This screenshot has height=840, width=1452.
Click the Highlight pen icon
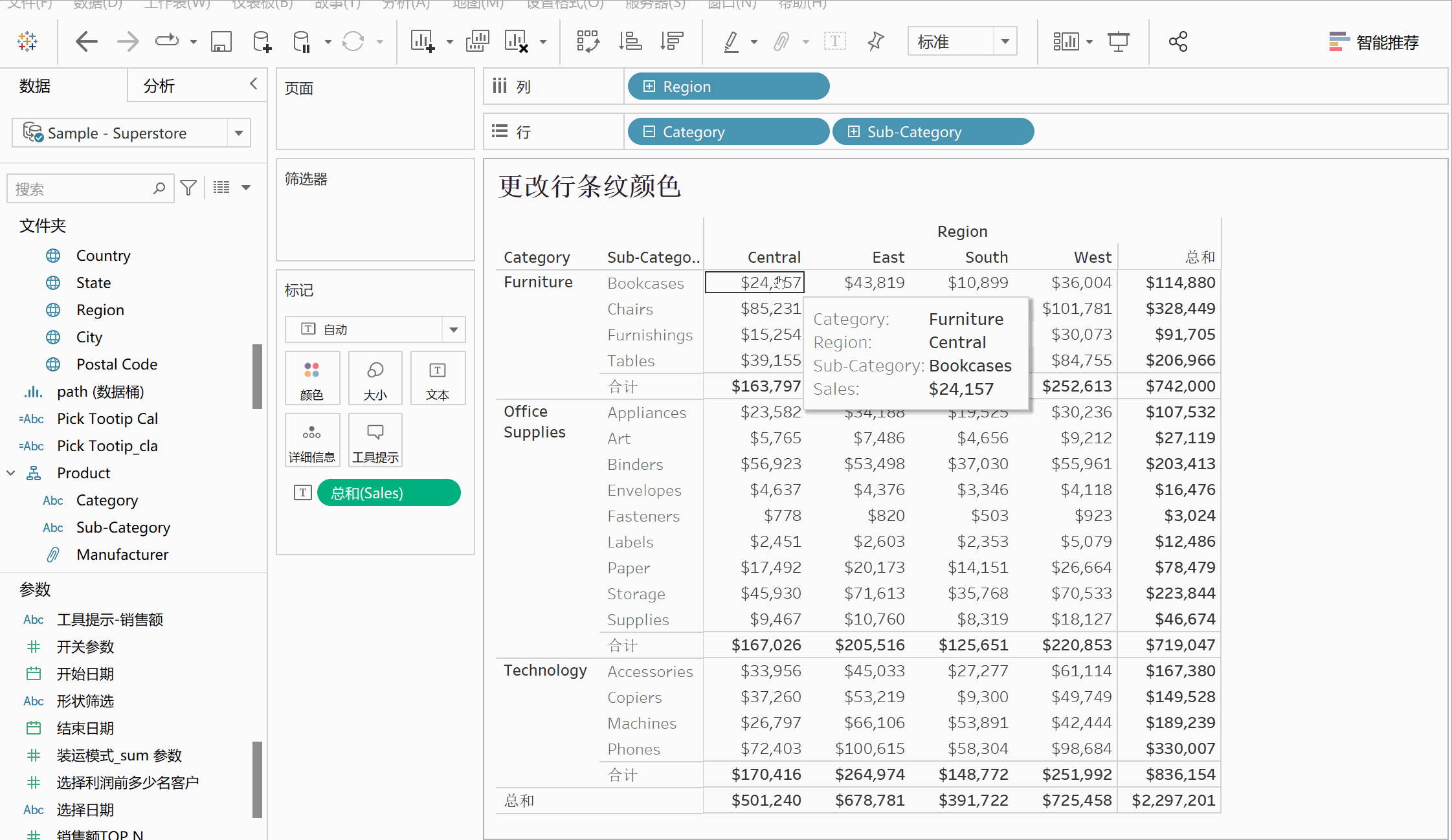point(731,41)
